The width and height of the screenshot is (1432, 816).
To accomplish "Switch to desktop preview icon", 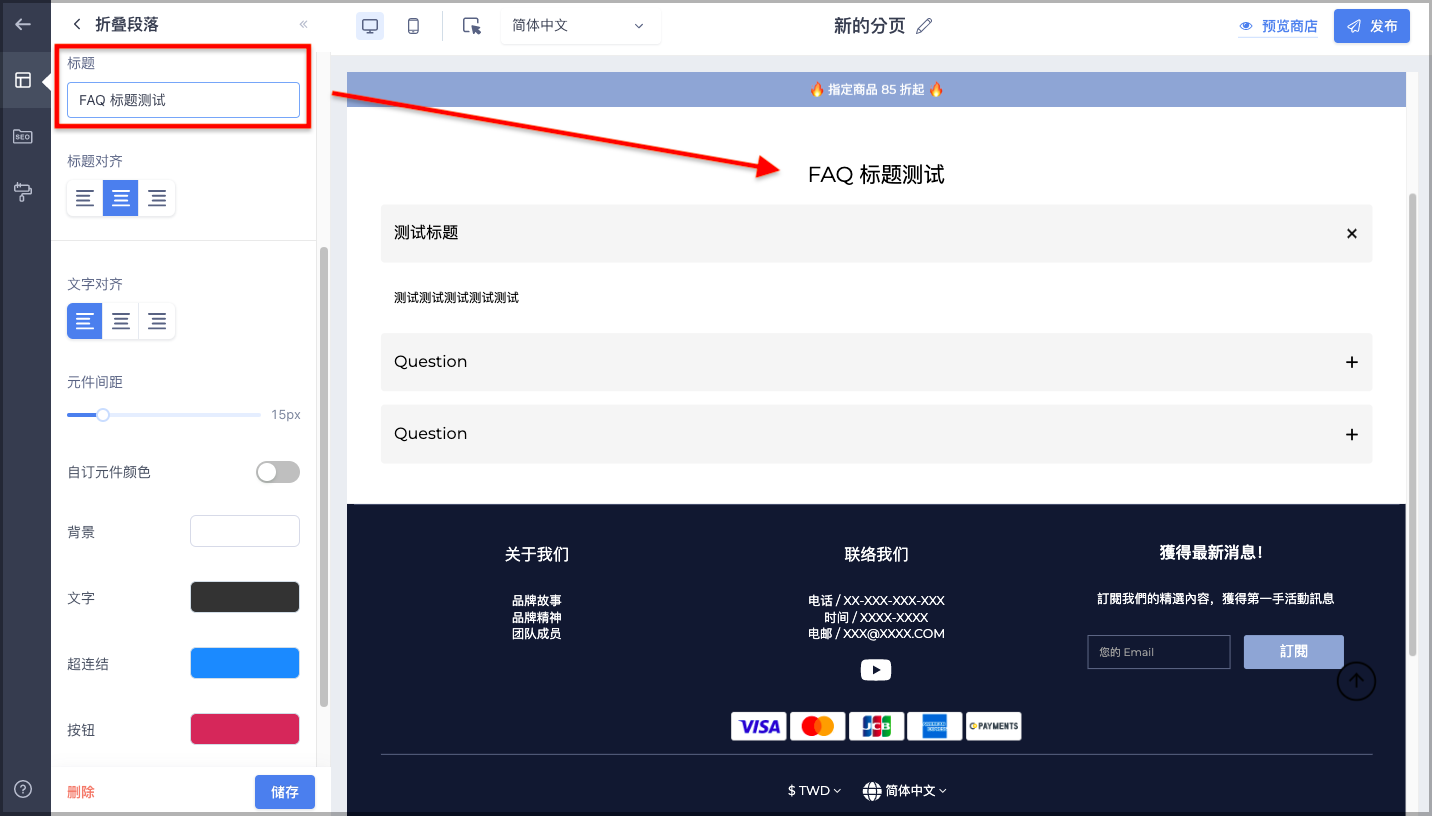I will coord(370,26).
